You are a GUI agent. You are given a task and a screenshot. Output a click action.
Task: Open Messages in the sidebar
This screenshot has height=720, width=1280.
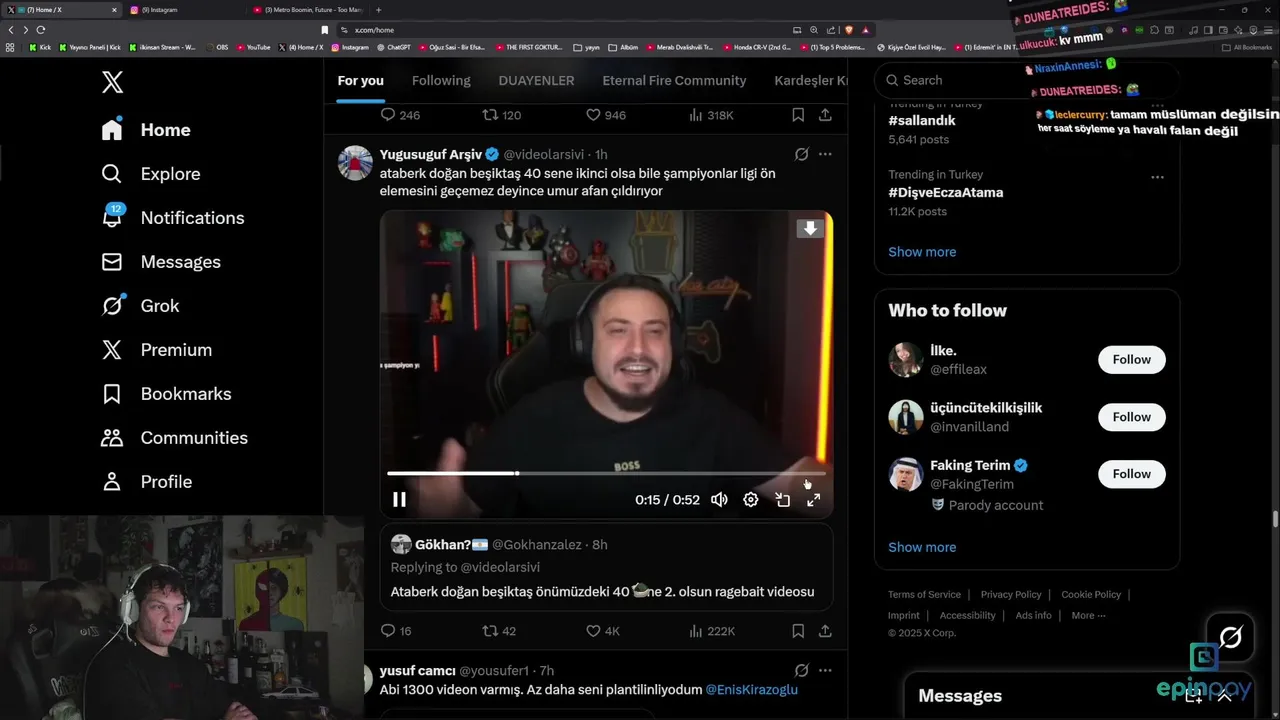click(x=161, y=262)
